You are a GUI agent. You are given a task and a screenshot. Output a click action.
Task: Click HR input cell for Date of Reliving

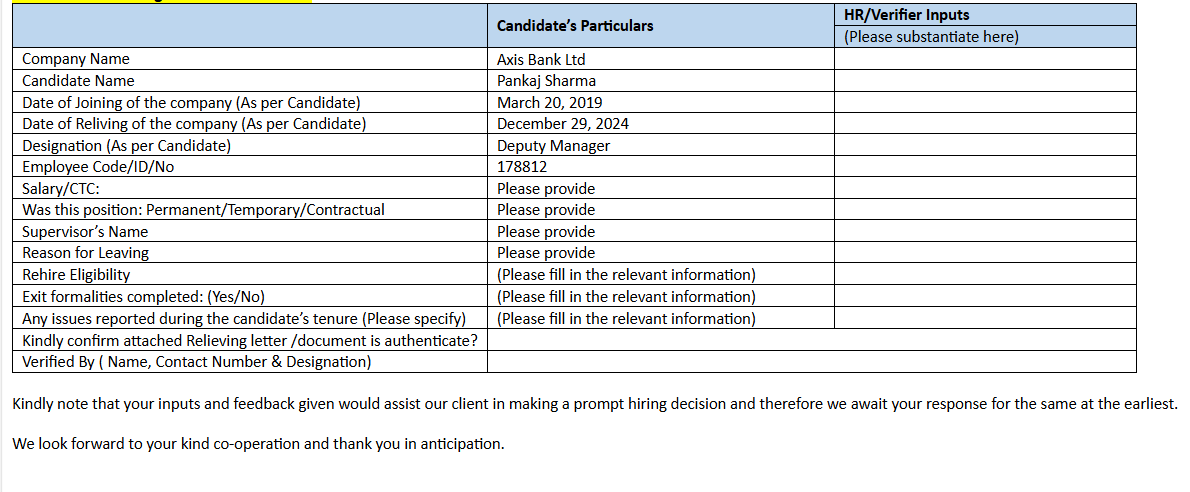coord(985,124)
